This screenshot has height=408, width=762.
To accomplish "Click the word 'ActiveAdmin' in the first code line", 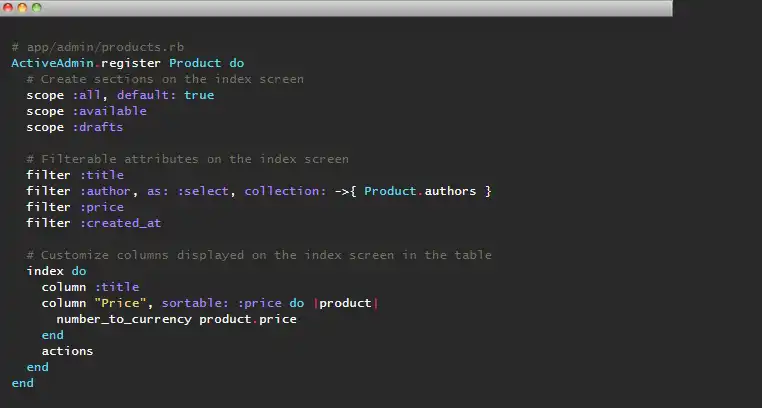I will point(52,63).
